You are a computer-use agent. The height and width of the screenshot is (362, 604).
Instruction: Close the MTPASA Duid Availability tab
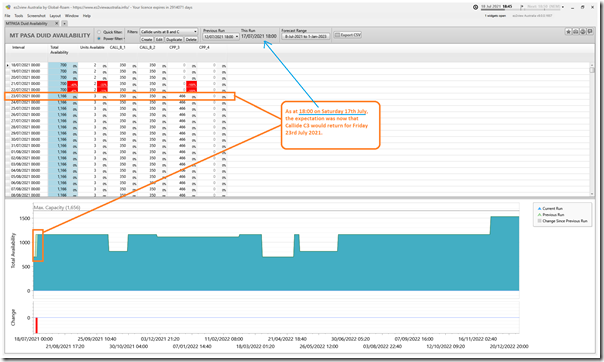[x=57, y=23]
